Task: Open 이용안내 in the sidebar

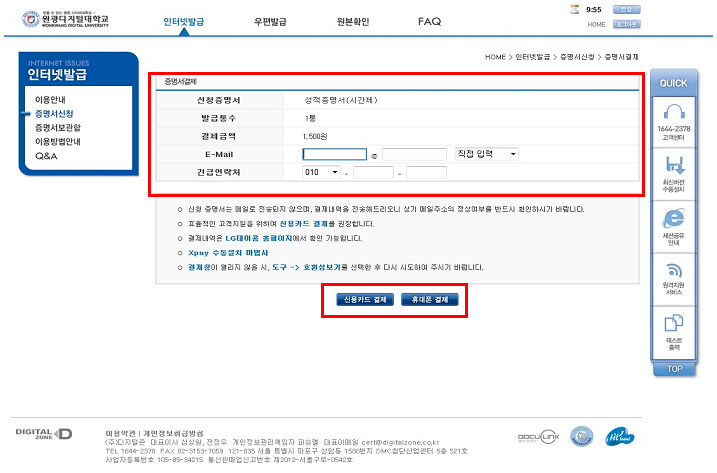Action: 50,100
